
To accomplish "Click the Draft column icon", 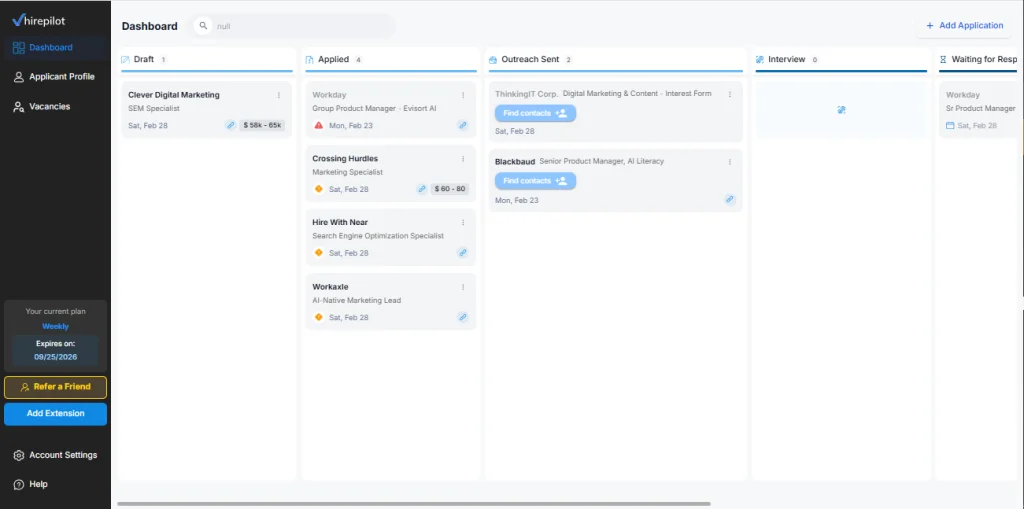I will click(125, 59).
